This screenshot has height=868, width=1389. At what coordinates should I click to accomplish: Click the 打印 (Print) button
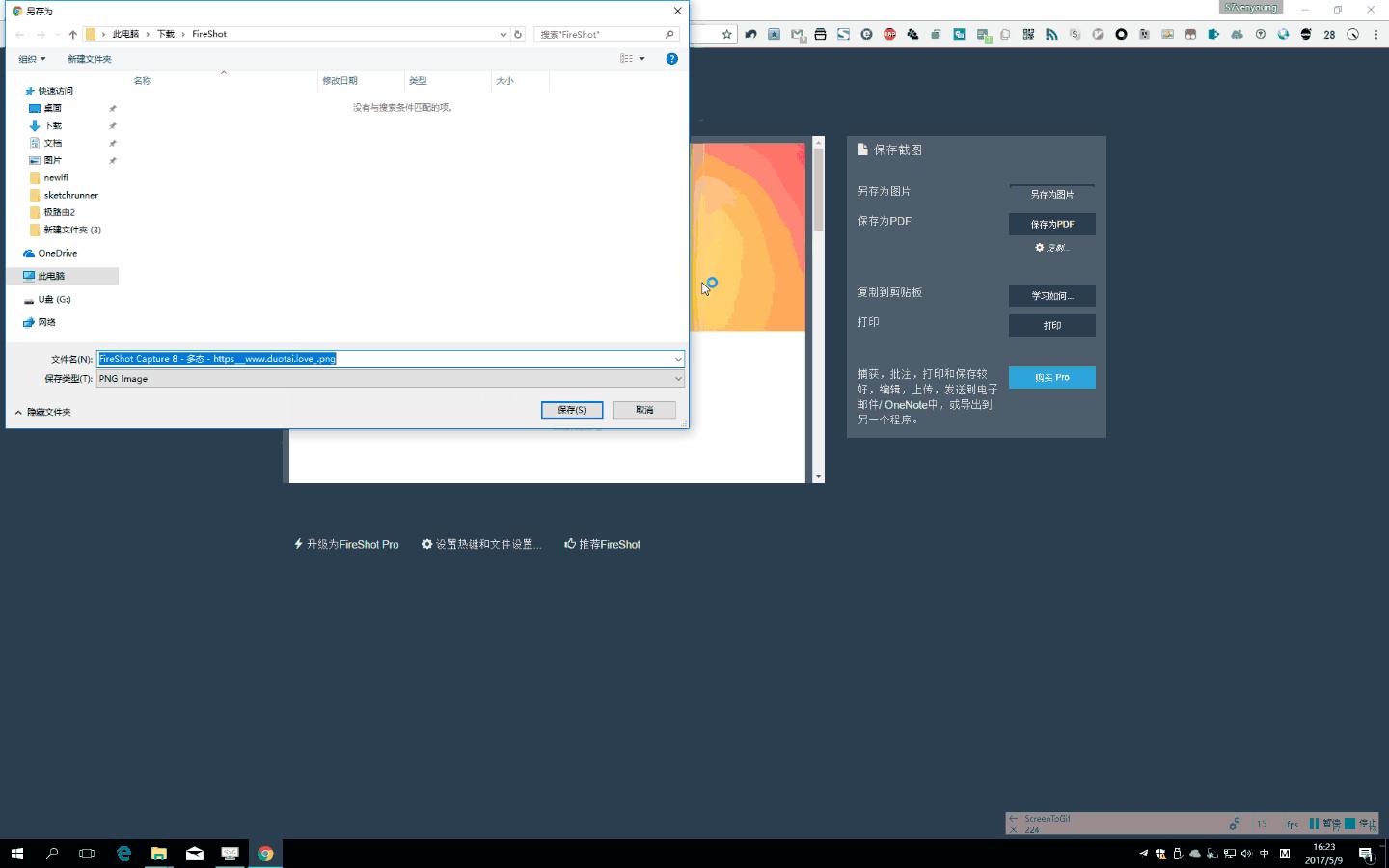tap(1052, 325)
